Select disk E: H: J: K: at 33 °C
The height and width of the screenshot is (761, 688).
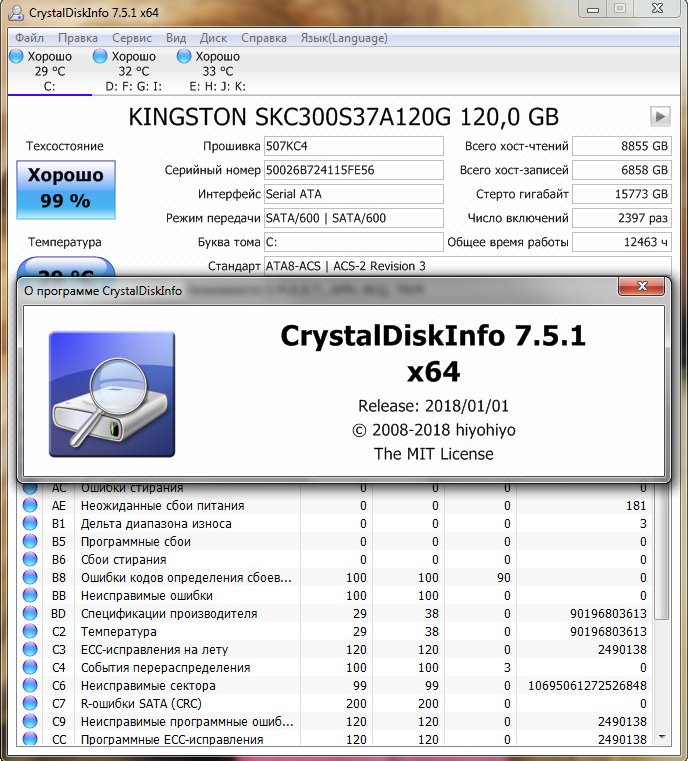(217, 71)
